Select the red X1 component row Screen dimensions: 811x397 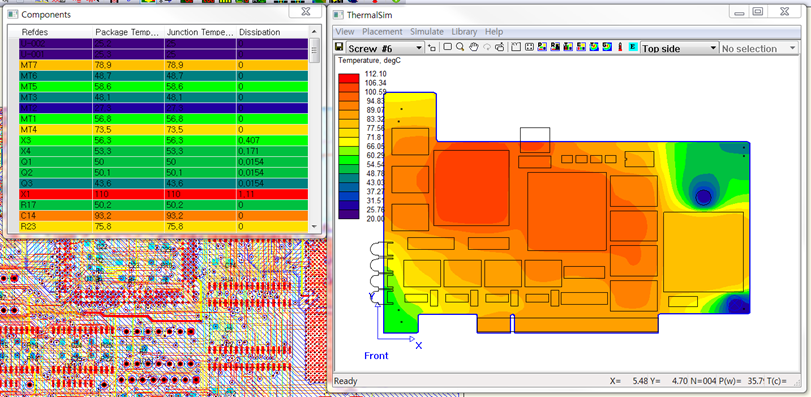[x=163, y=194]
